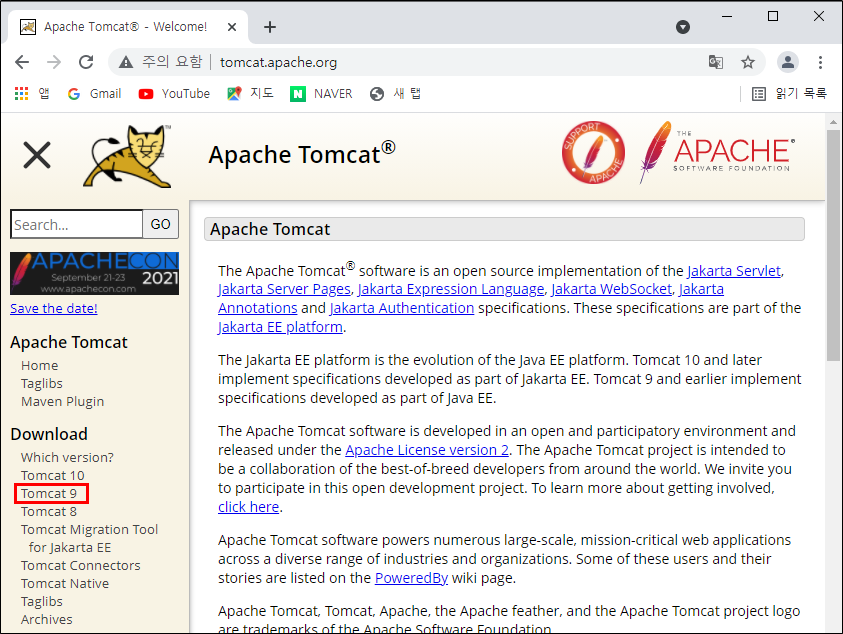Close the side menu with the X icon
Screen dimensions: 843x634
37,155
